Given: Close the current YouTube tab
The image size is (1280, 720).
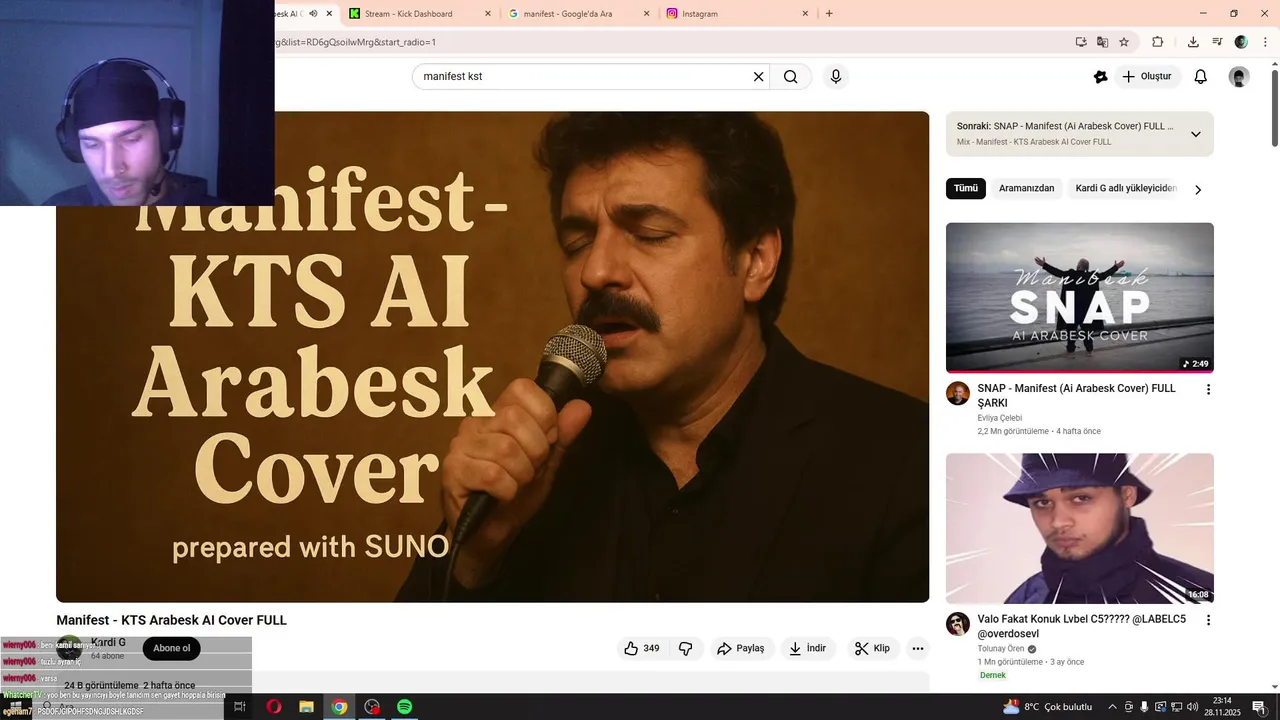Looking at the screenshot, I should coord(329,13).
